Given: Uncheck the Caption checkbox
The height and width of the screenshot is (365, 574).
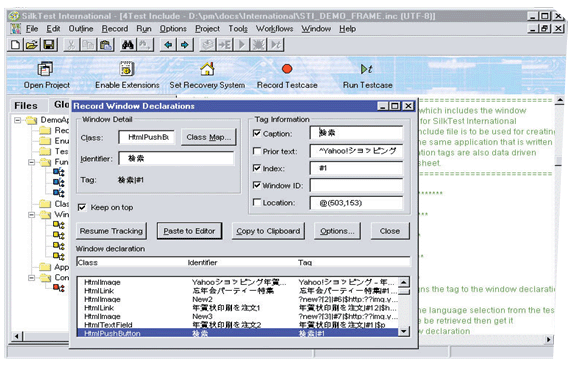Looking at the screenshot, I should click(x=257, y=133).
